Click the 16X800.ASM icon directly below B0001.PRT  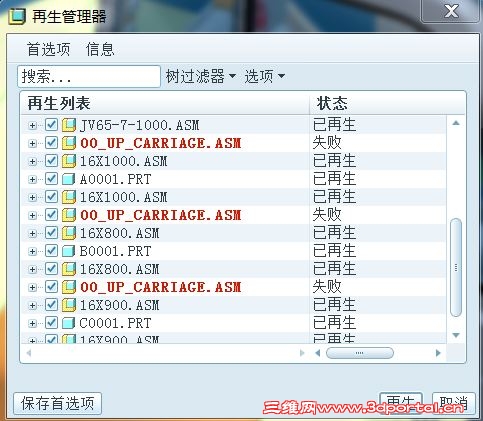point(69,269)
